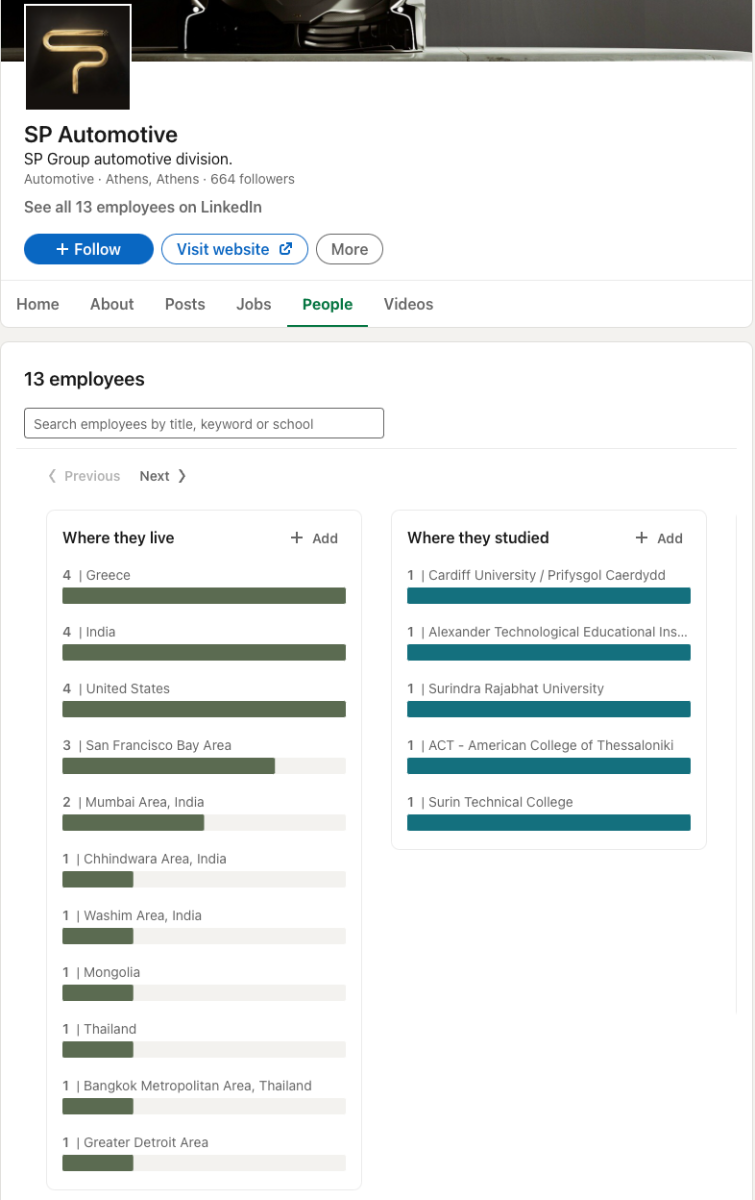Screen dimensions: 755x1200
Task: Open the Jobs tab
Action: [254, 304]
